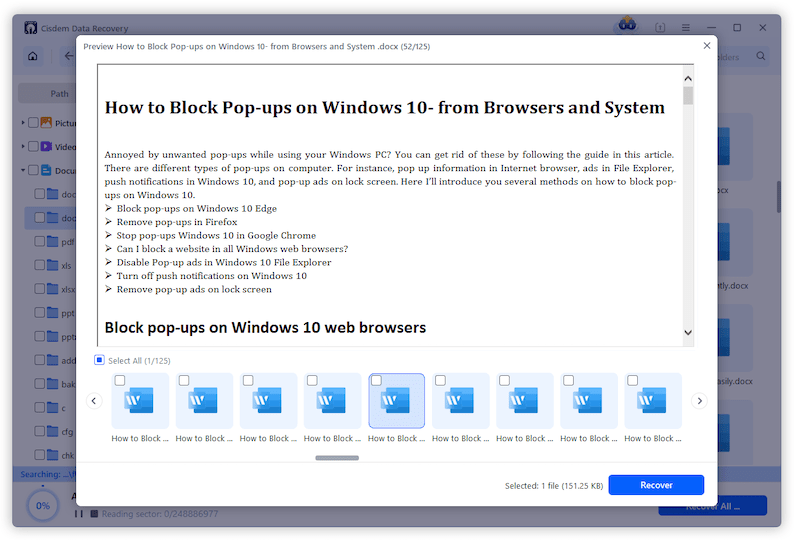
Task: Click the Home icon in the toolbar
Action: pos(33,56)
